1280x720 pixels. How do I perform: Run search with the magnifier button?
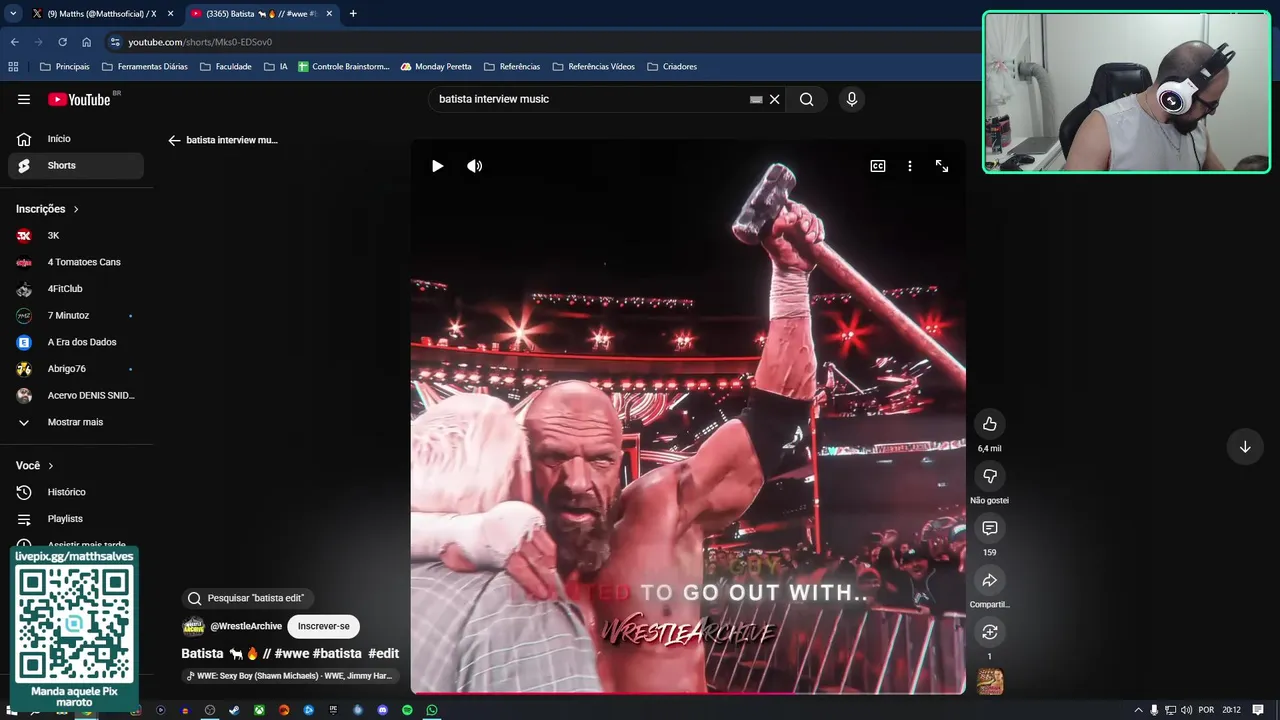tap(806, 99)
